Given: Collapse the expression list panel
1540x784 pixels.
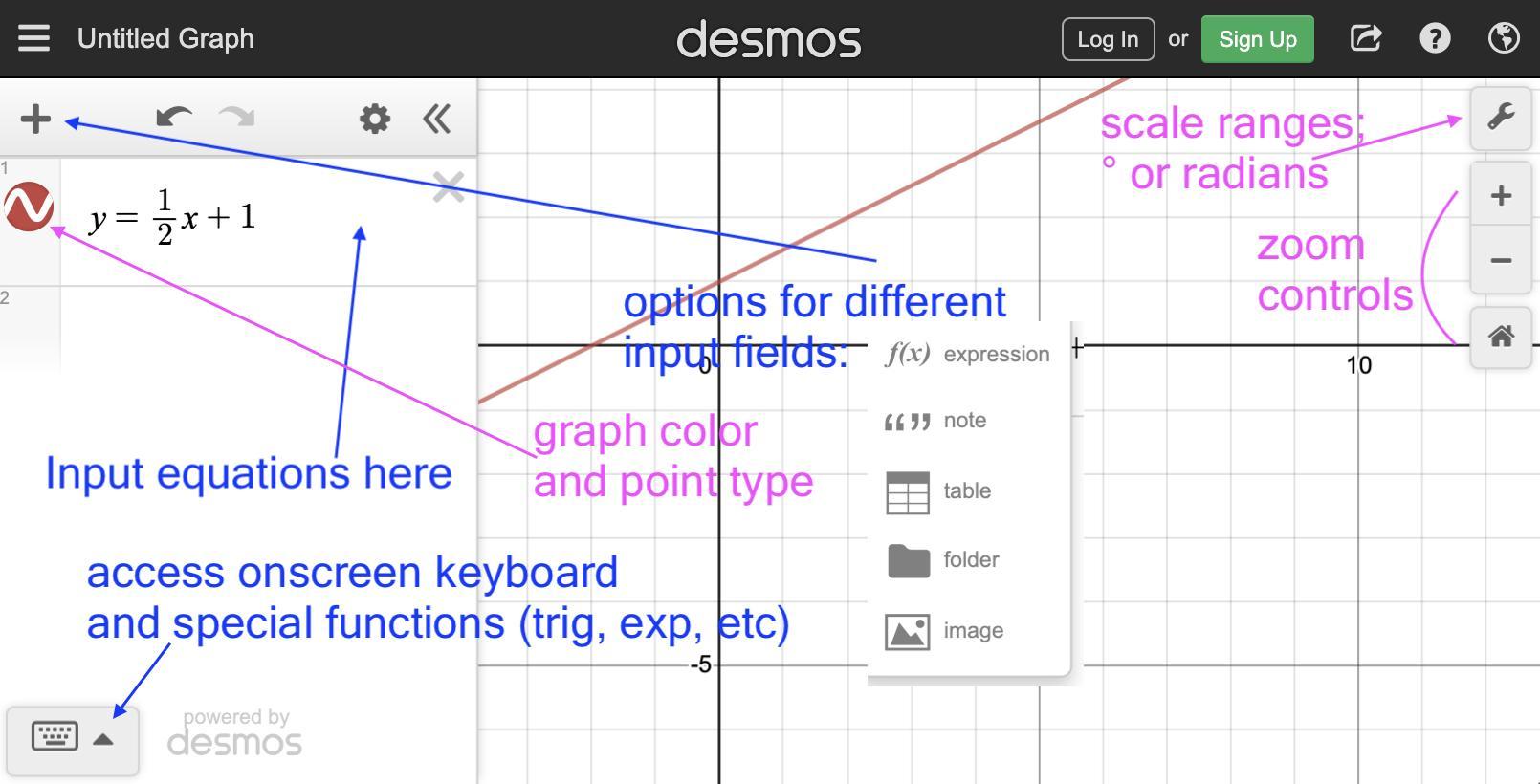Looking at the screenshot, I should 436,119.
